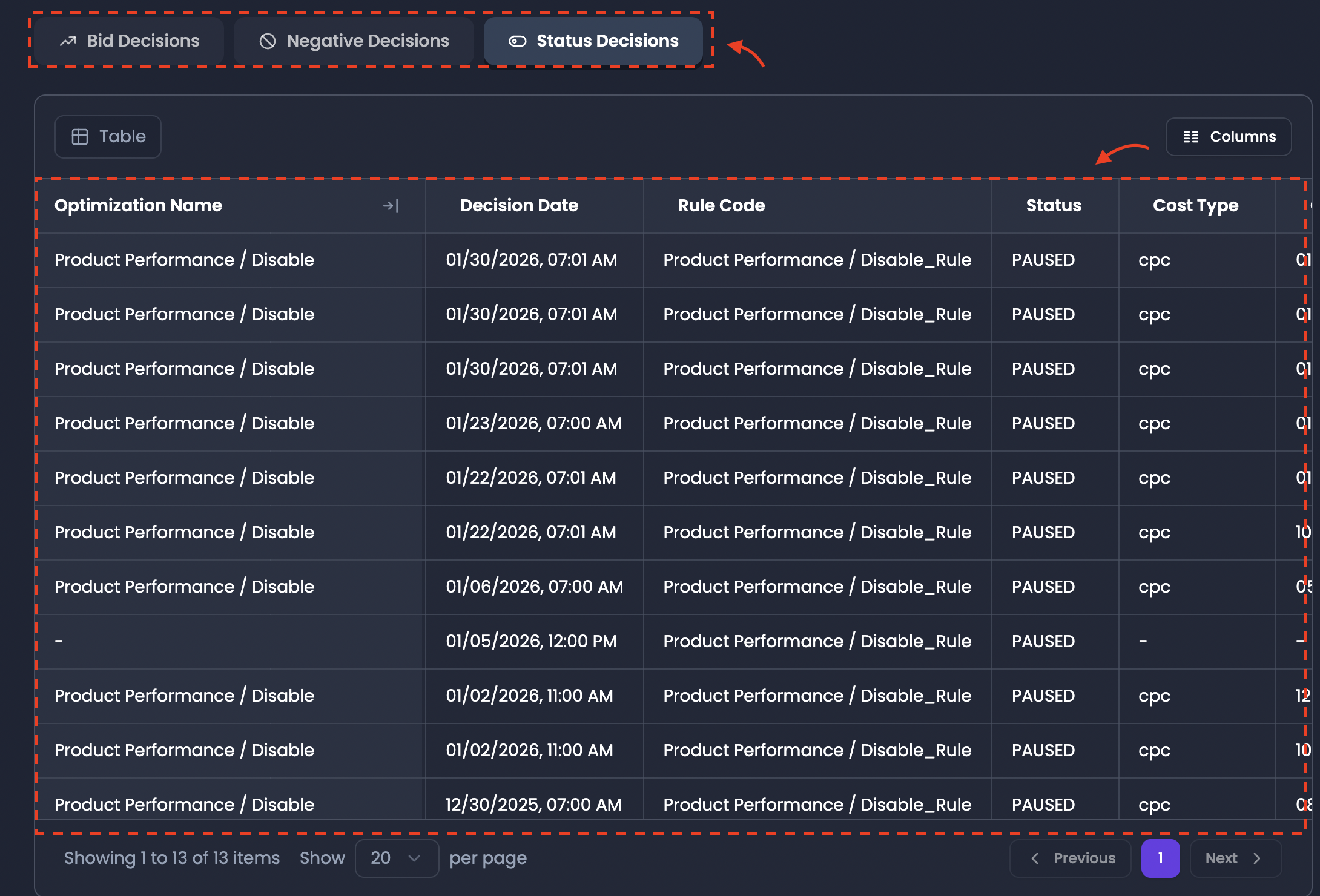Click the Negative Decisions prohibited icon
This screenshot has height=896, width=1320.
(268, 41)
